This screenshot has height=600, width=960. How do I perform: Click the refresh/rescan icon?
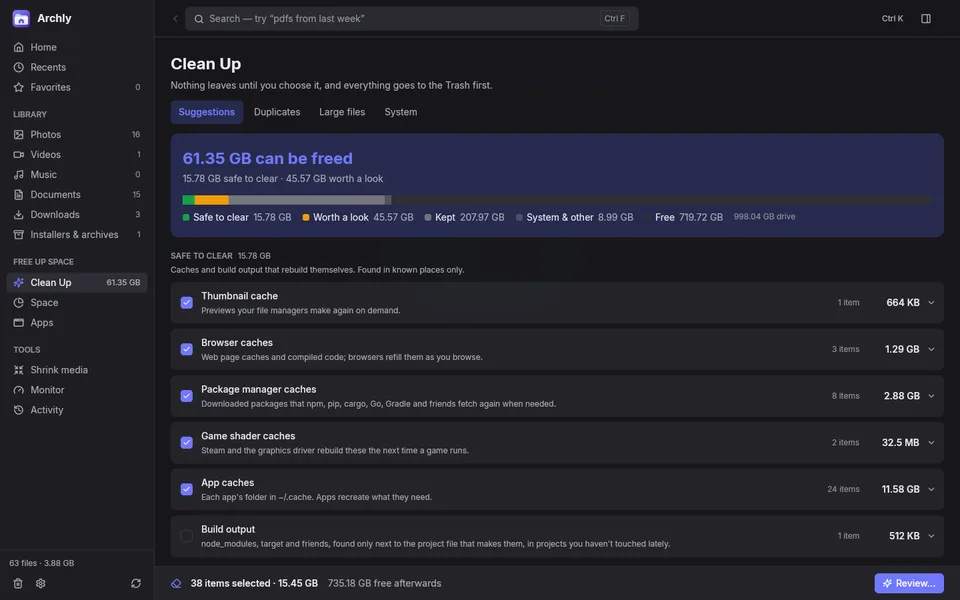click(136, 583)
